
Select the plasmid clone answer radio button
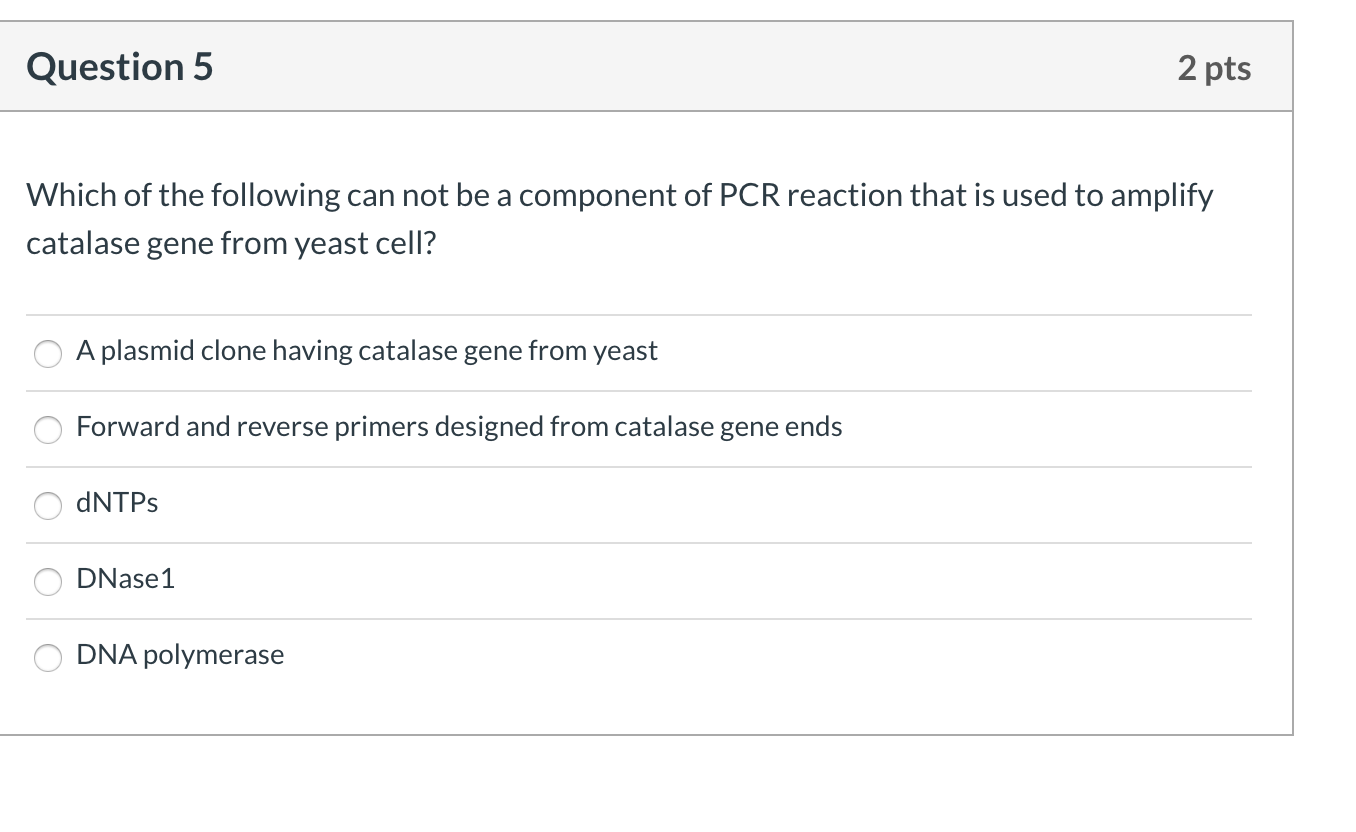click(49, 354)
